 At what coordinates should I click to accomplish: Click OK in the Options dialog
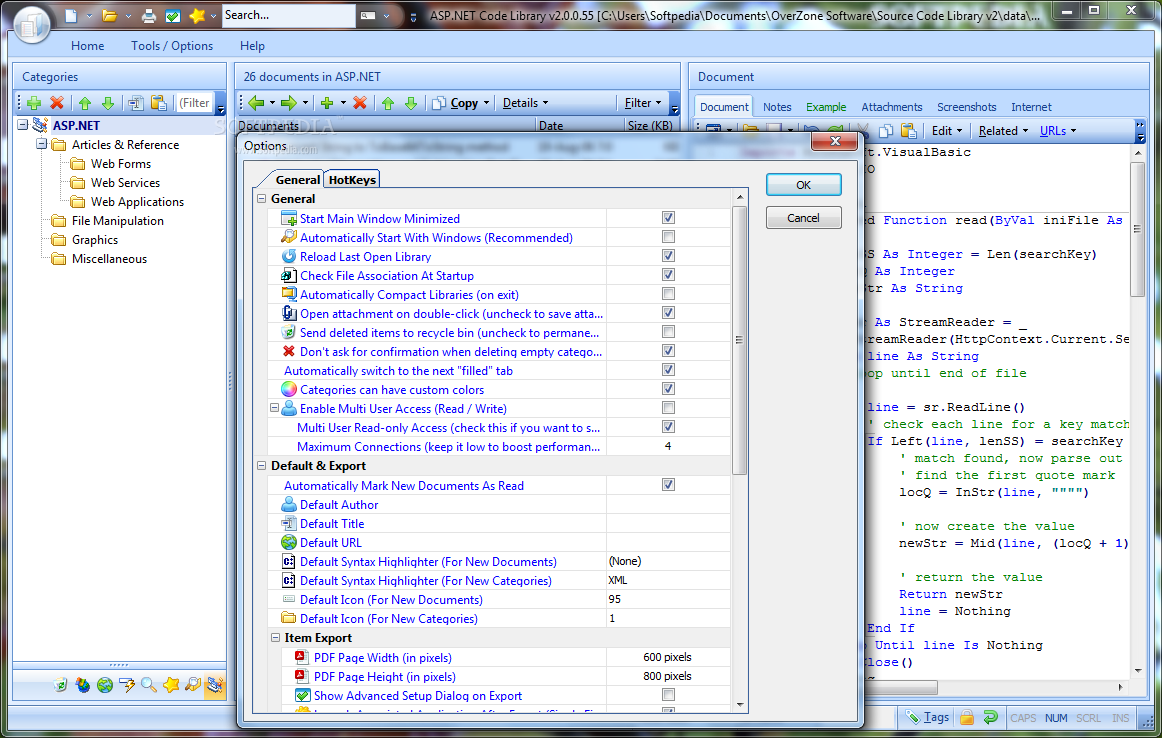803,185
